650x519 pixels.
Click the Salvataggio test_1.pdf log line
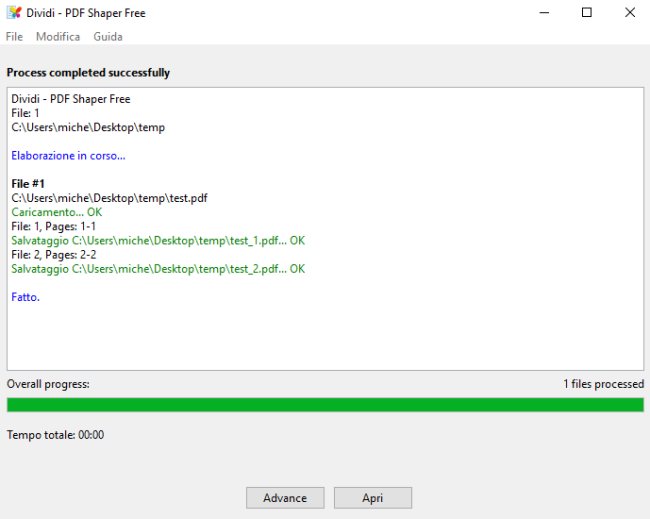(158, 240)
